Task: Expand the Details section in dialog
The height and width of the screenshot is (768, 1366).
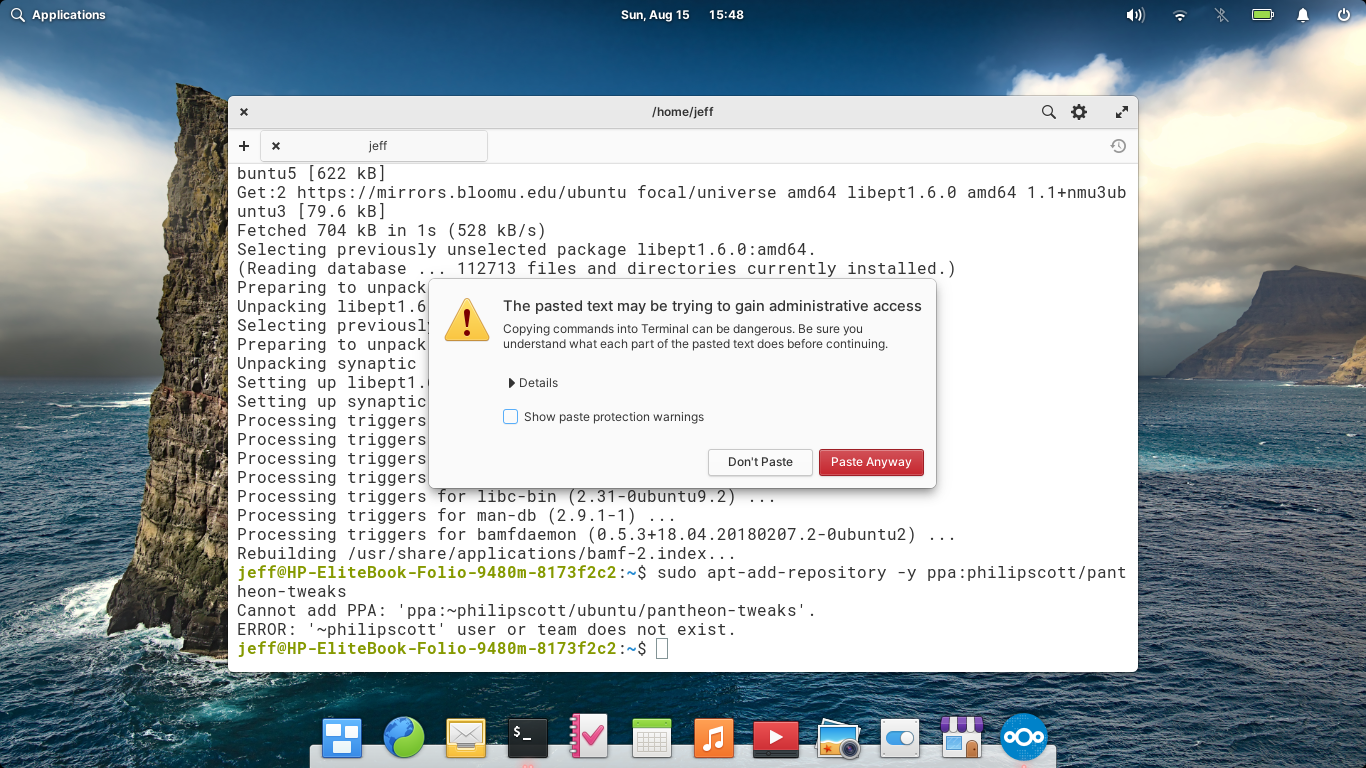Action: 533,383
